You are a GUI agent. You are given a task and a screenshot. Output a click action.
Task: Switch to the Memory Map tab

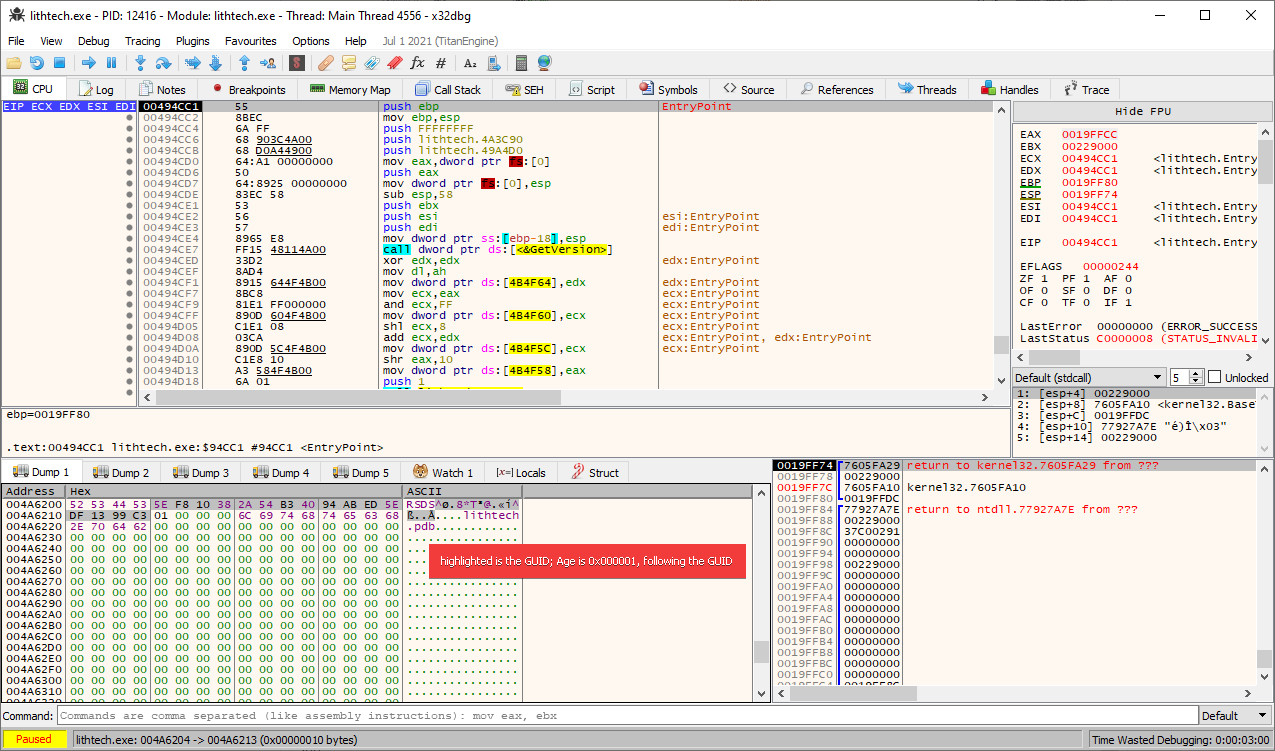click(x=349, y=89)
